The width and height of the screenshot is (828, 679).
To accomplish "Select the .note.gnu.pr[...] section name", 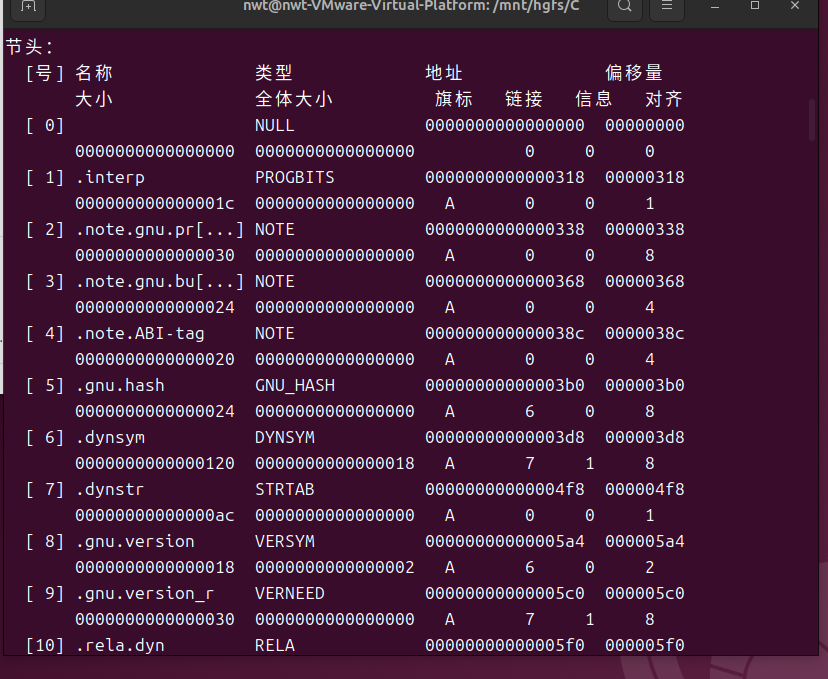I will [159, 230].
